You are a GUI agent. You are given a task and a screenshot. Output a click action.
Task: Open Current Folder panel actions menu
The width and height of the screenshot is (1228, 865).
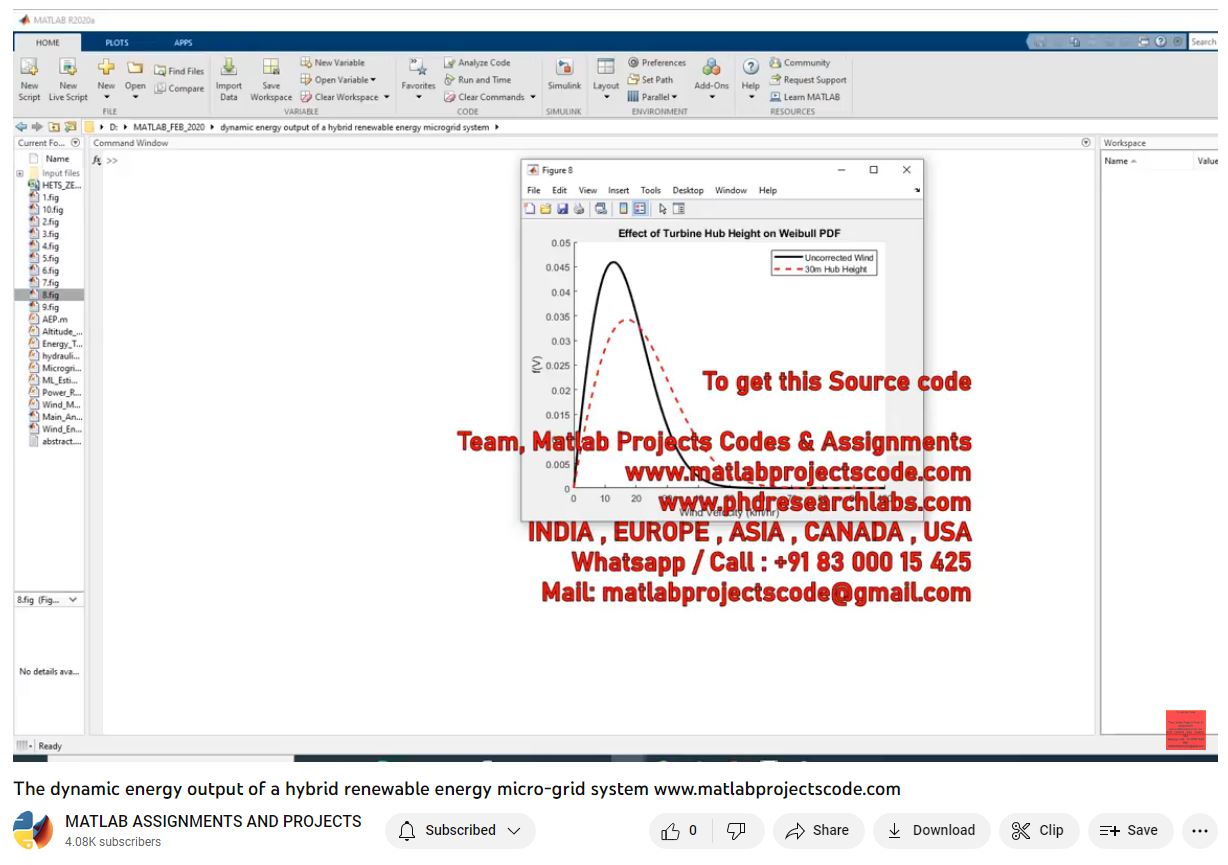click(x=76, y=143)
